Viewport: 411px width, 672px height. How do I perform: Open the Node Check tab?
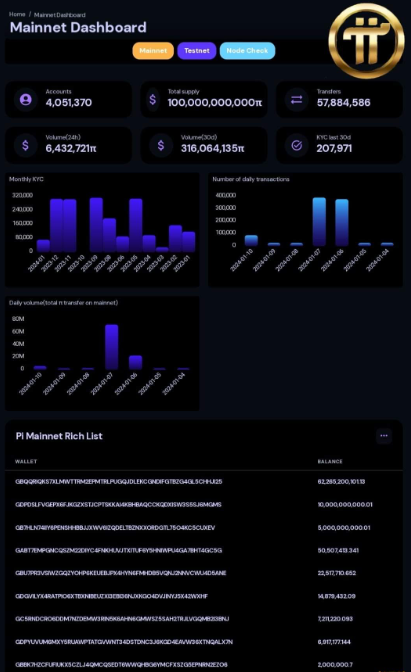point(247,51)
